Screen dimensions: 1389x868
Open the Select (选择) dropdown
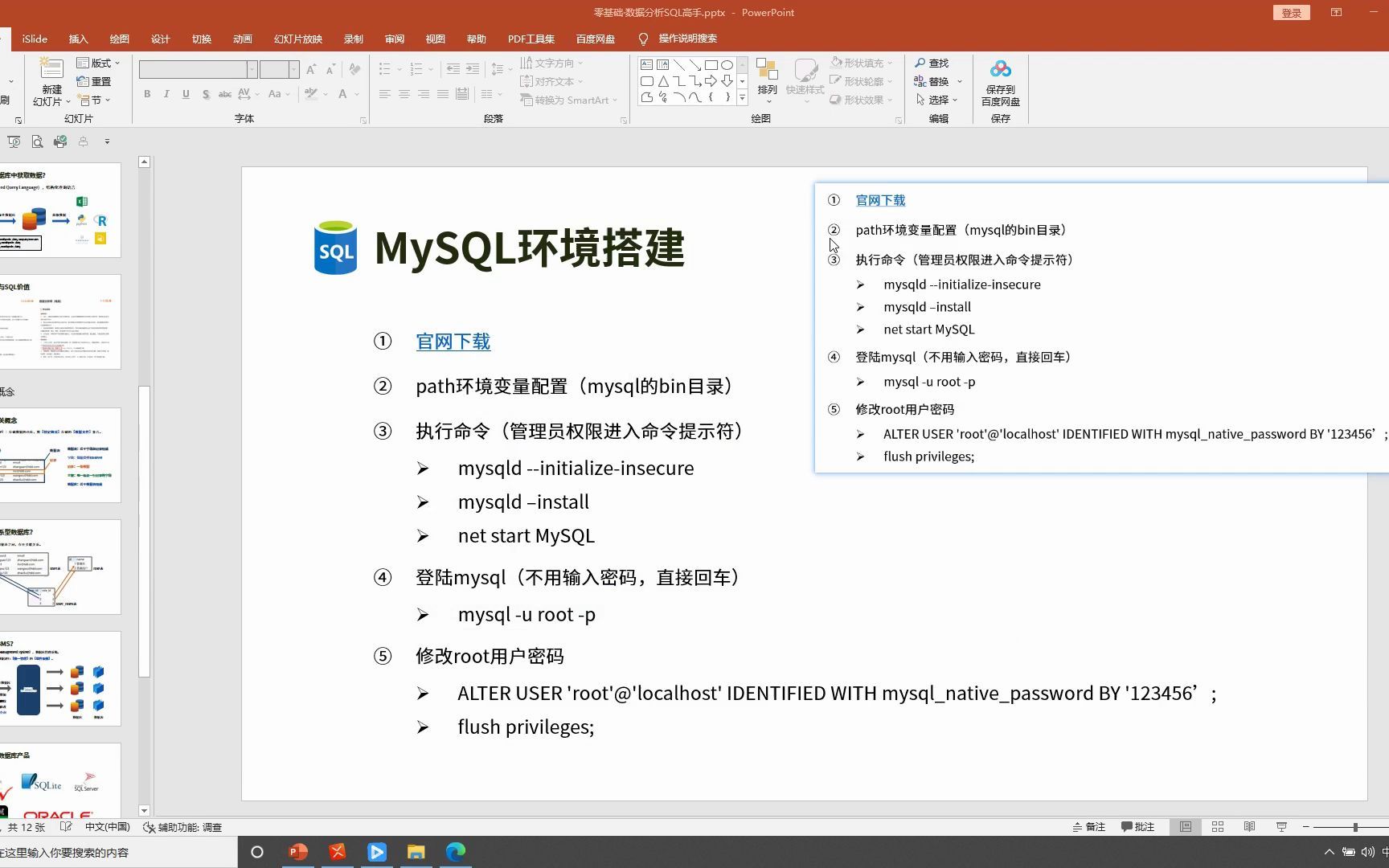937,100
